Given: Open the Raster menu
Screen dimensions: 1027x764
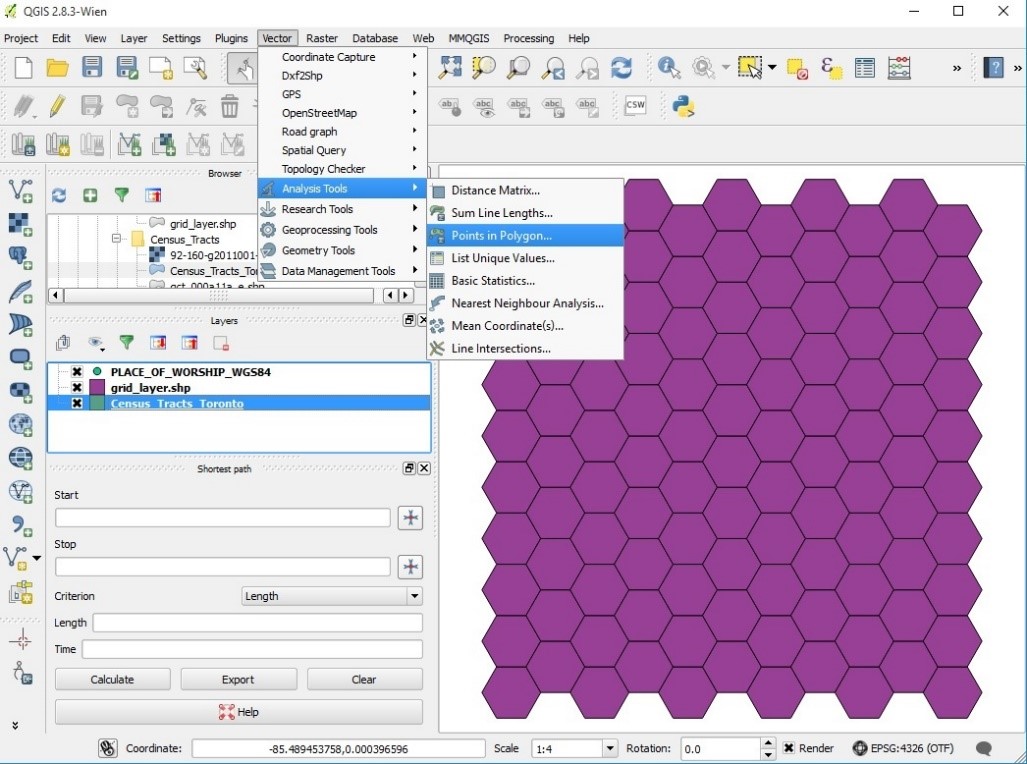Looking at the screenshot, I should tap(322, 38).
